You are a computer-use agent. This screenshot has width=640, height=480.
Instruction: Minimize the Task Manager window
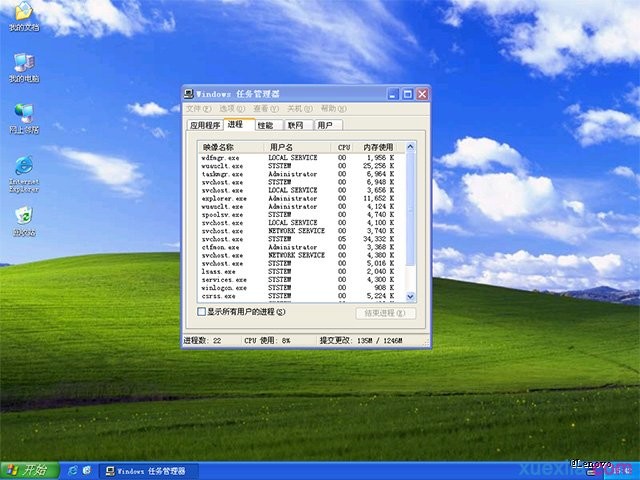click(x=393, y=94)
